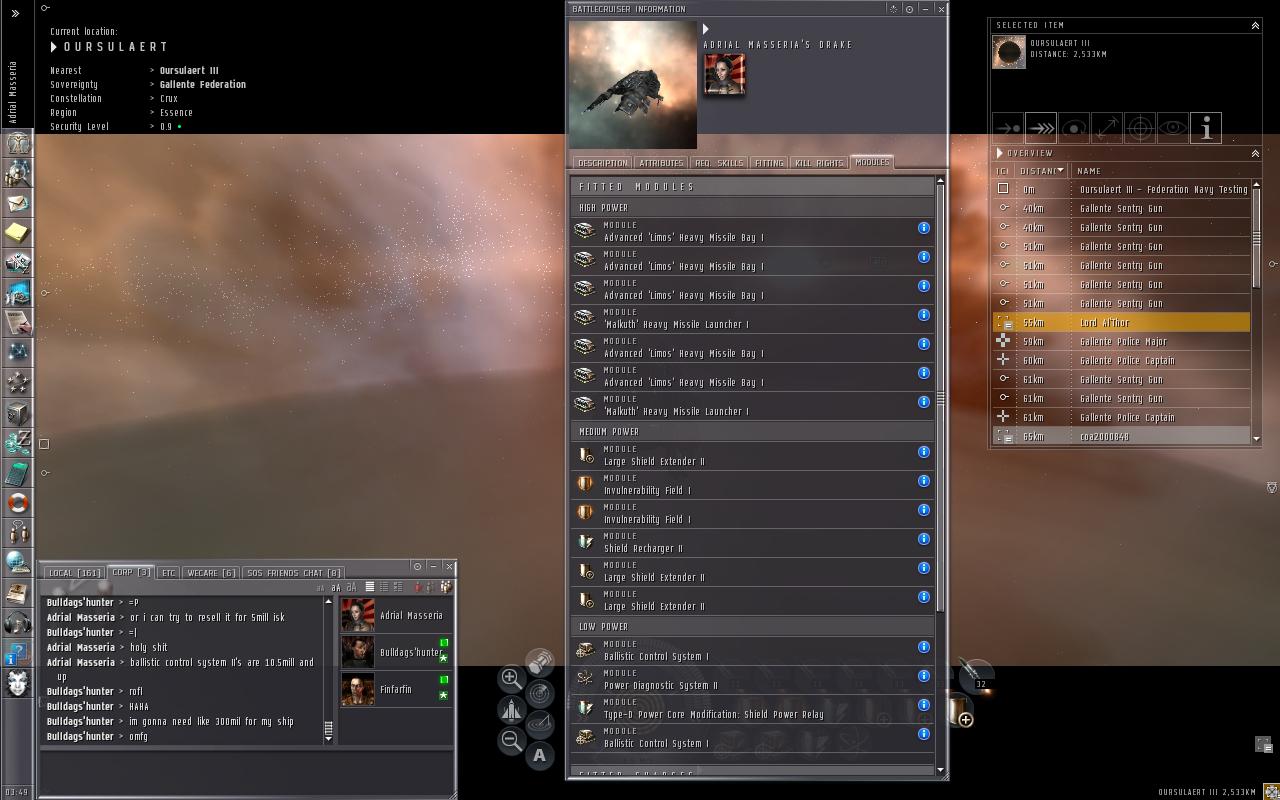This screenshot has width=1280, height=800.
Task: Click the zoom in magnifier on ship HUD
Action: pos(511,678)
